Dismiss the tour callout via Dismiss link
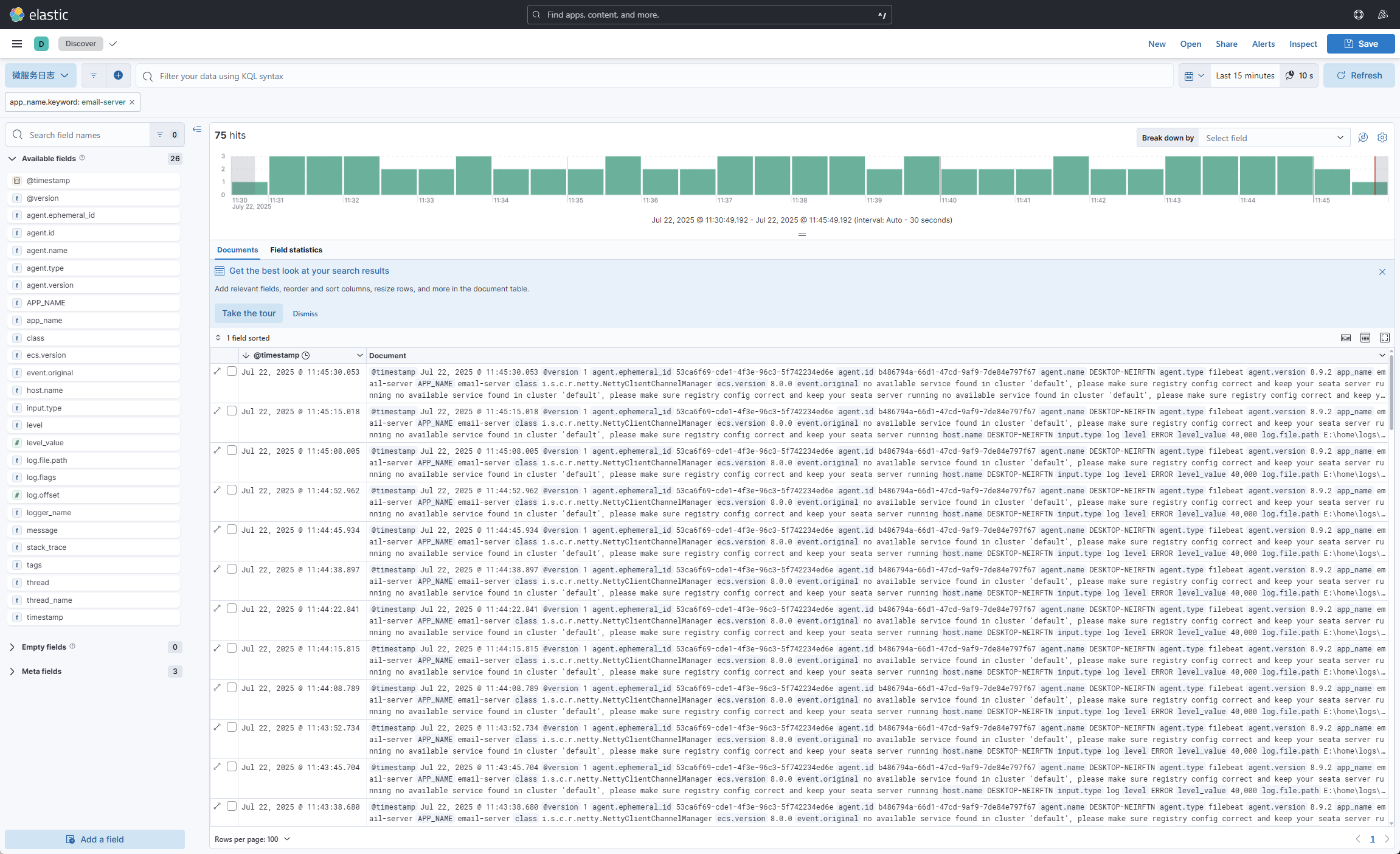The width and height of the screenshot is (1400, 854). [305, 314]
